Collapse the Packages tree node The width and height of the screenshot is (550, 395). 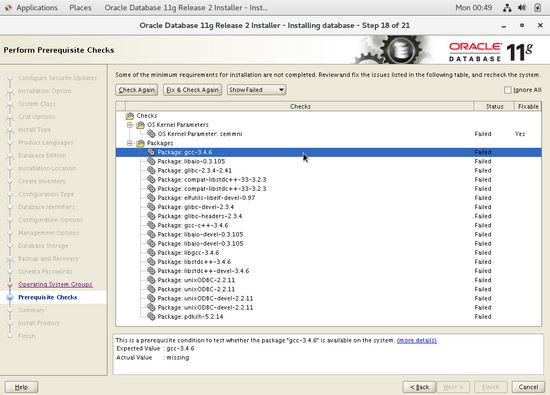pyautogui.click(x=130, y=143)
